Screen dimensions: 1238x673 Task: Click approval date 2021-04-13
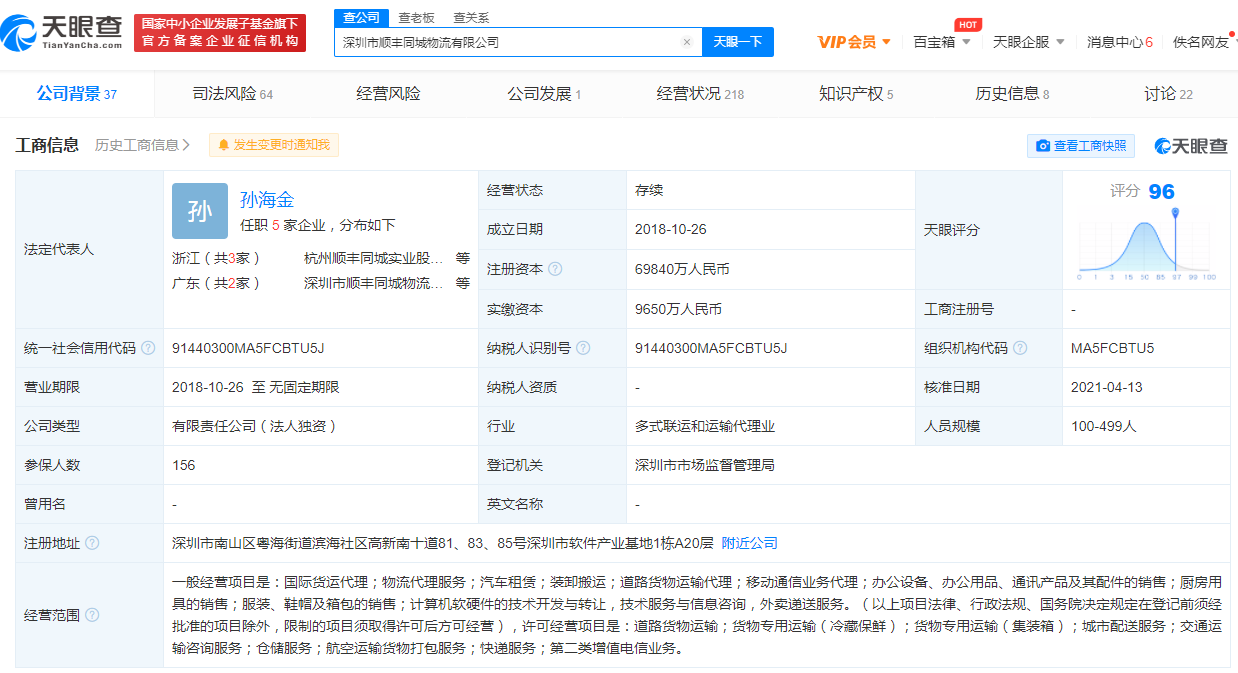click(x=1106, y=387)
